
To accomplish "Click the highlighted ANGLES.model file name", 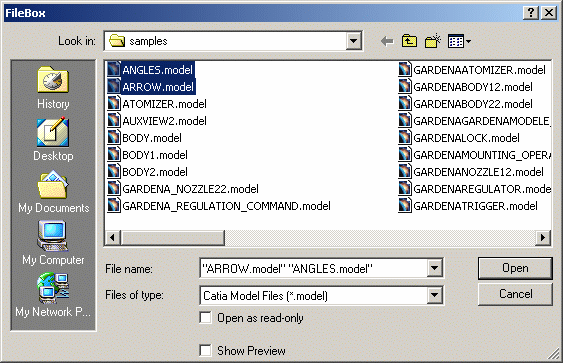I will pyautogui.click(x=158, y=70).
